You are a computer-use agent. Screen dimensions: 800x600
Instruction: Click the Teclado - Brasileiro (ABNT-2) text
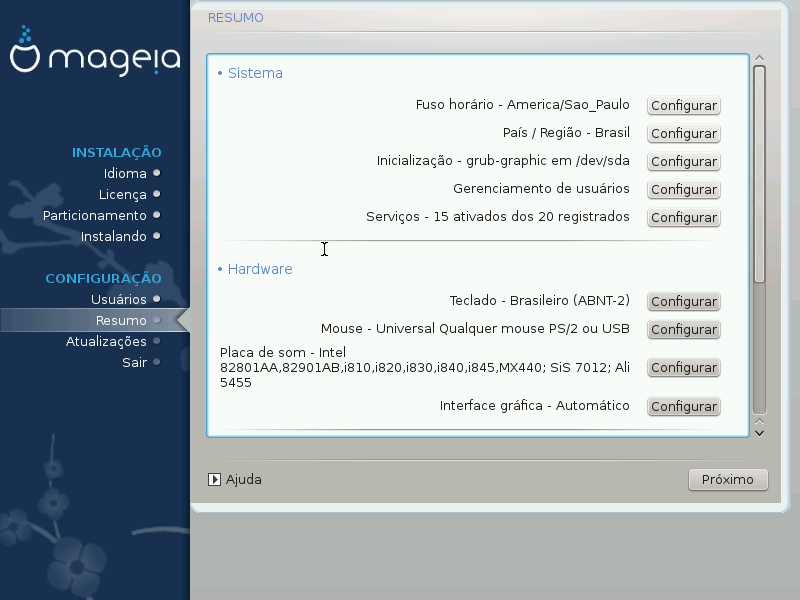(539, 301)
